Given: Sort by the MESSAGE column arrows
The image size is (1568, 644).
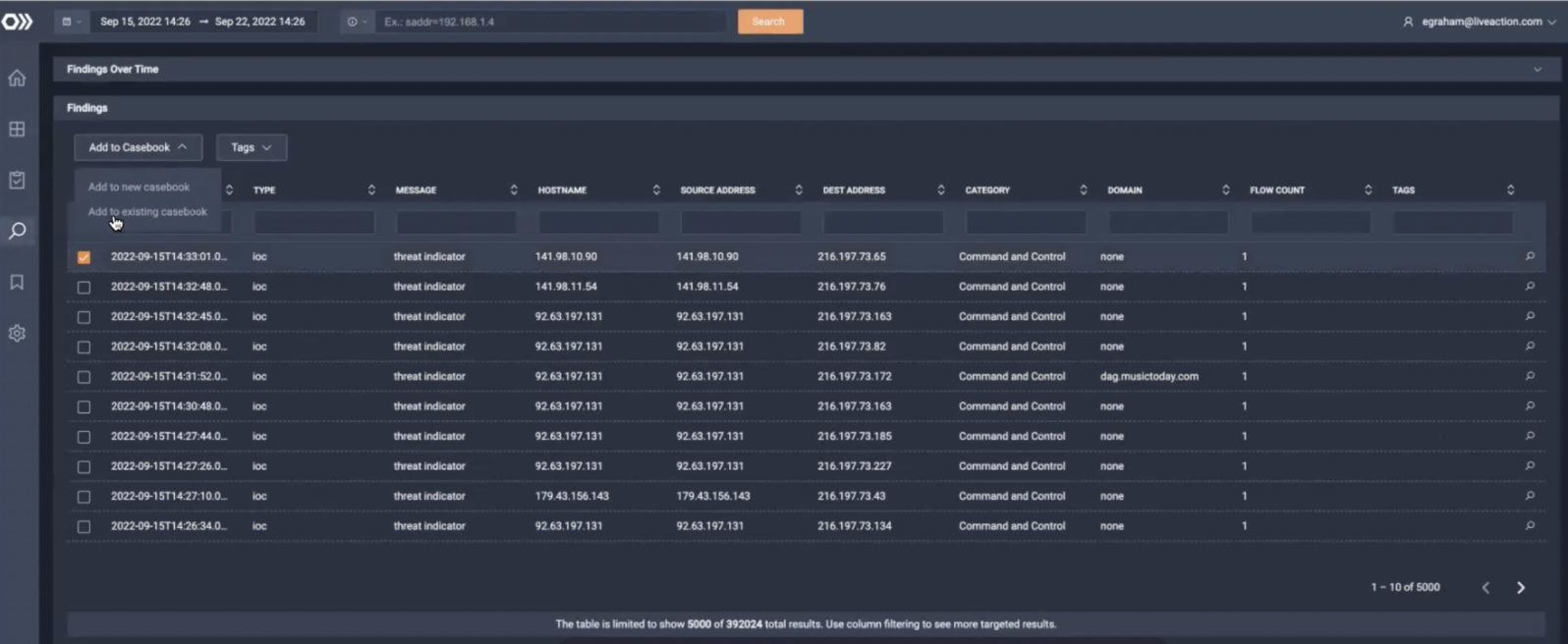Looking at the screenshot, I should pyautogui.click(x=514, y=190).
